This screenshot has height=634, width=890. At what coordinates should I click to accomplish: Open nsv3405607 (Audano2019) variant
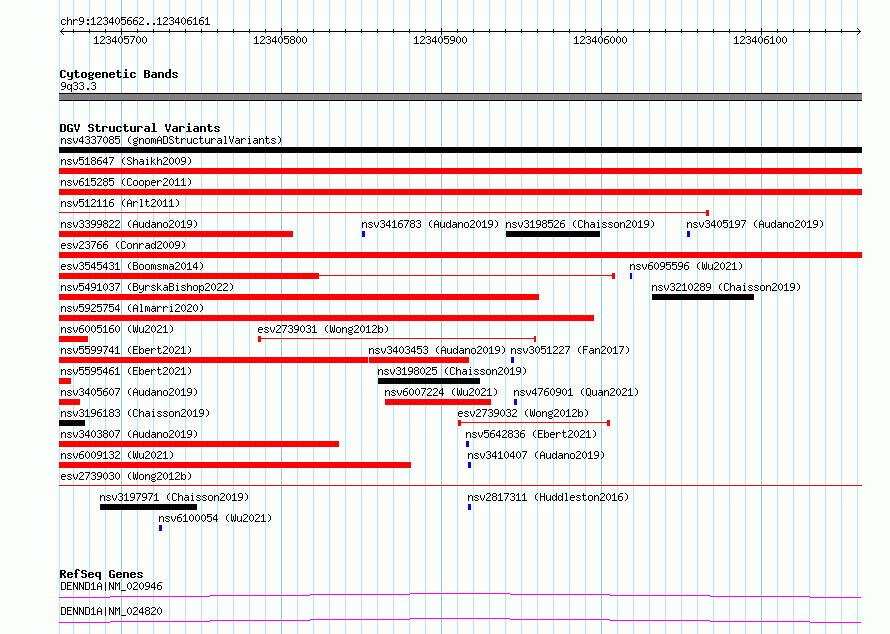(x=69, y=402)
